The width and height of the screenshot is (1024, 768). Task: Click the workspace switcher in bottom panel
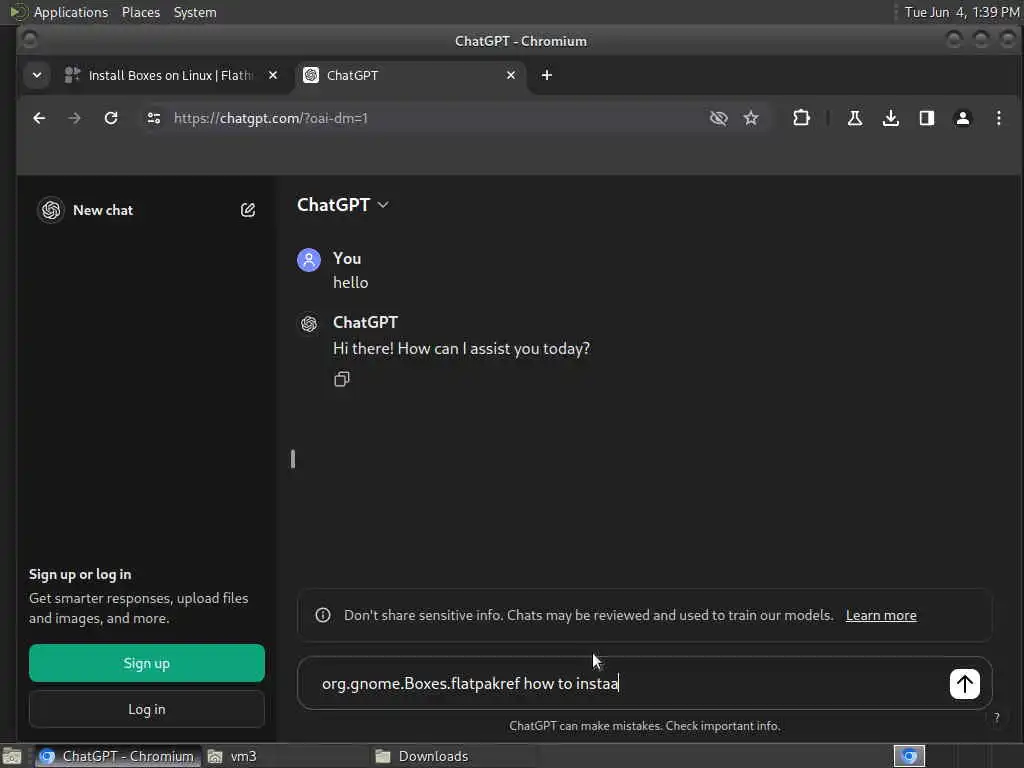[909, 756]
